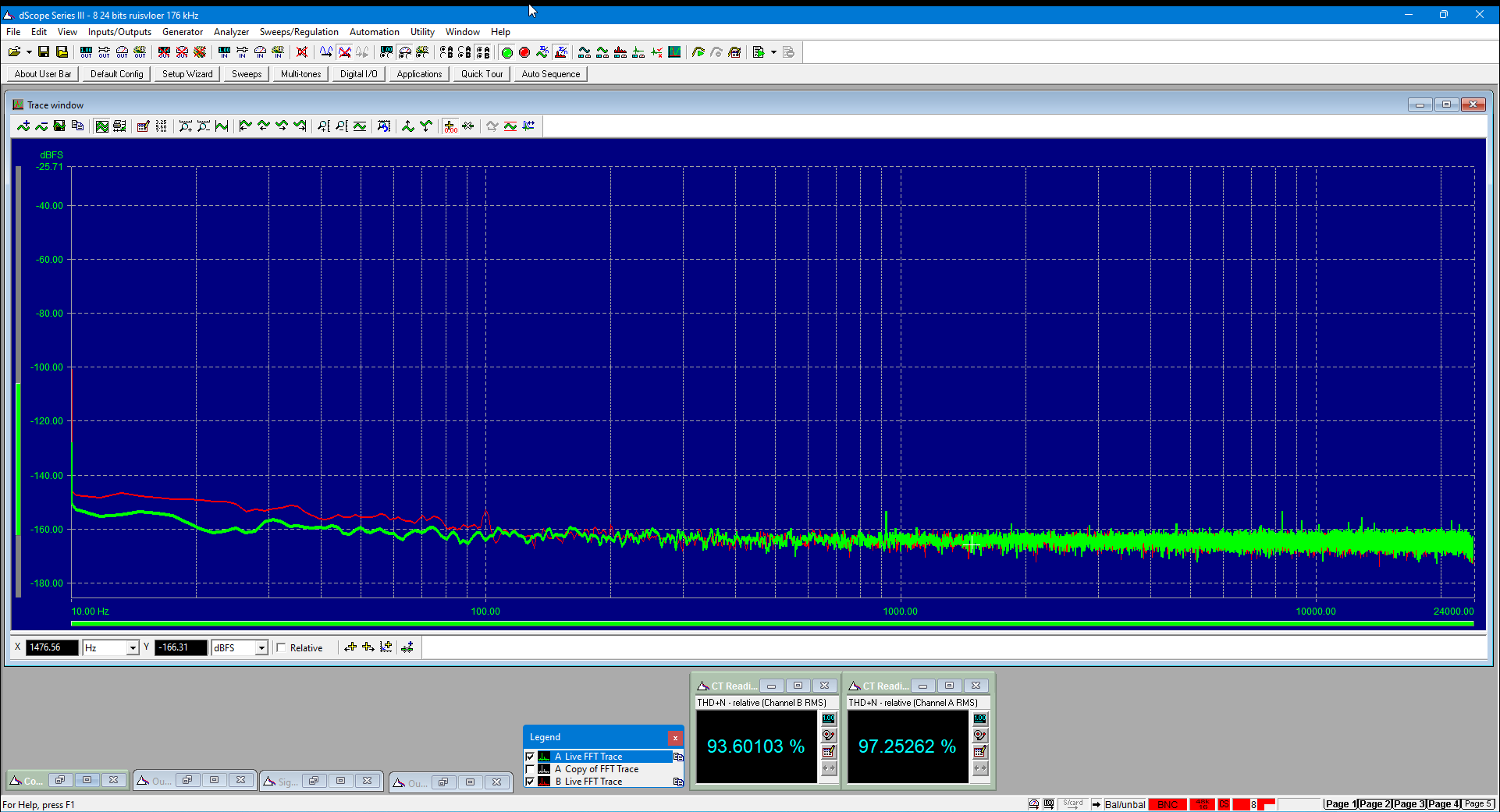Viewport: 1500px width, 812px height.
Task: Expand the report icon dropdown arrow
Action: coord(773,52)
